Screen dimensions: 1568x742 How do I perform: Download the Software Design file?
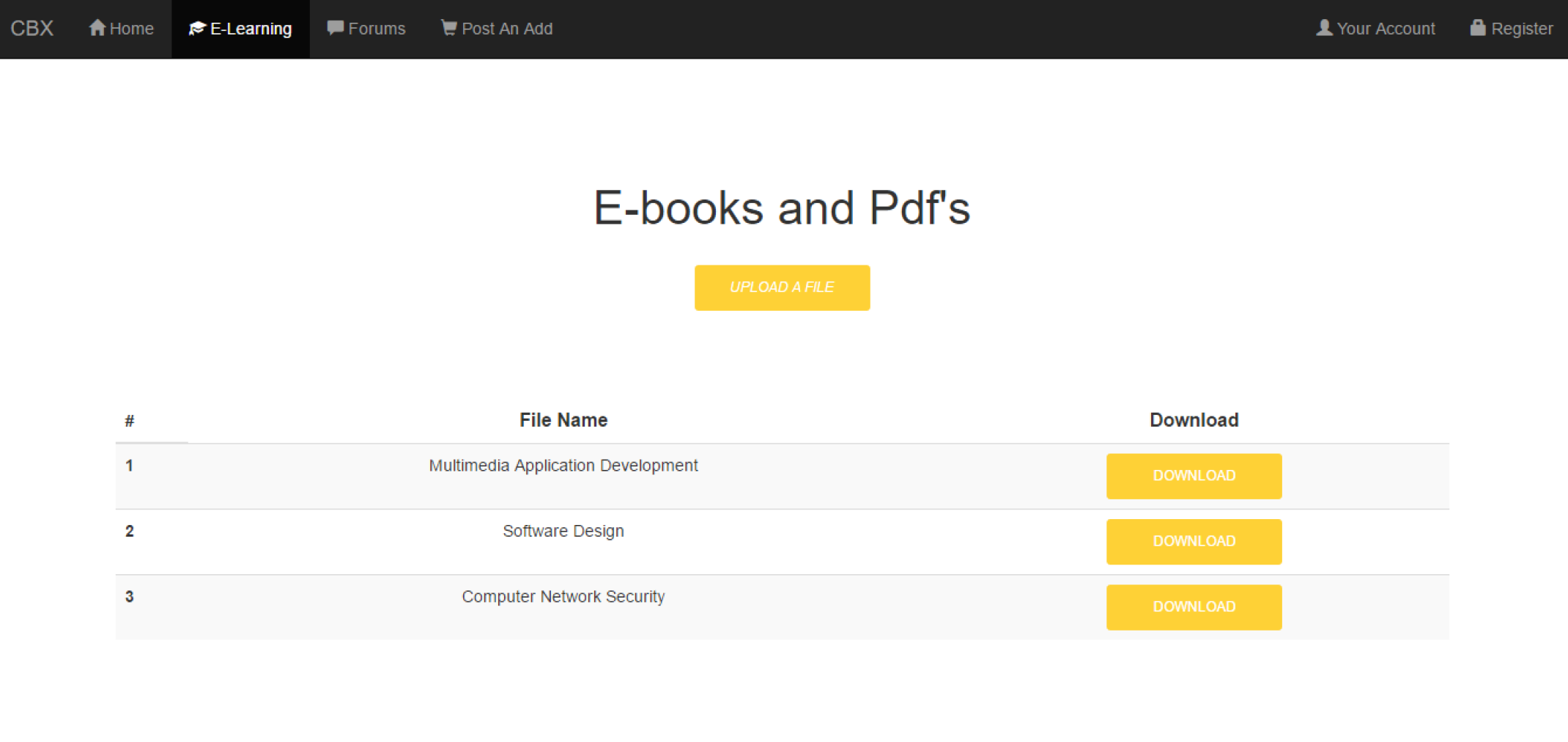(x=1193, y=541)
